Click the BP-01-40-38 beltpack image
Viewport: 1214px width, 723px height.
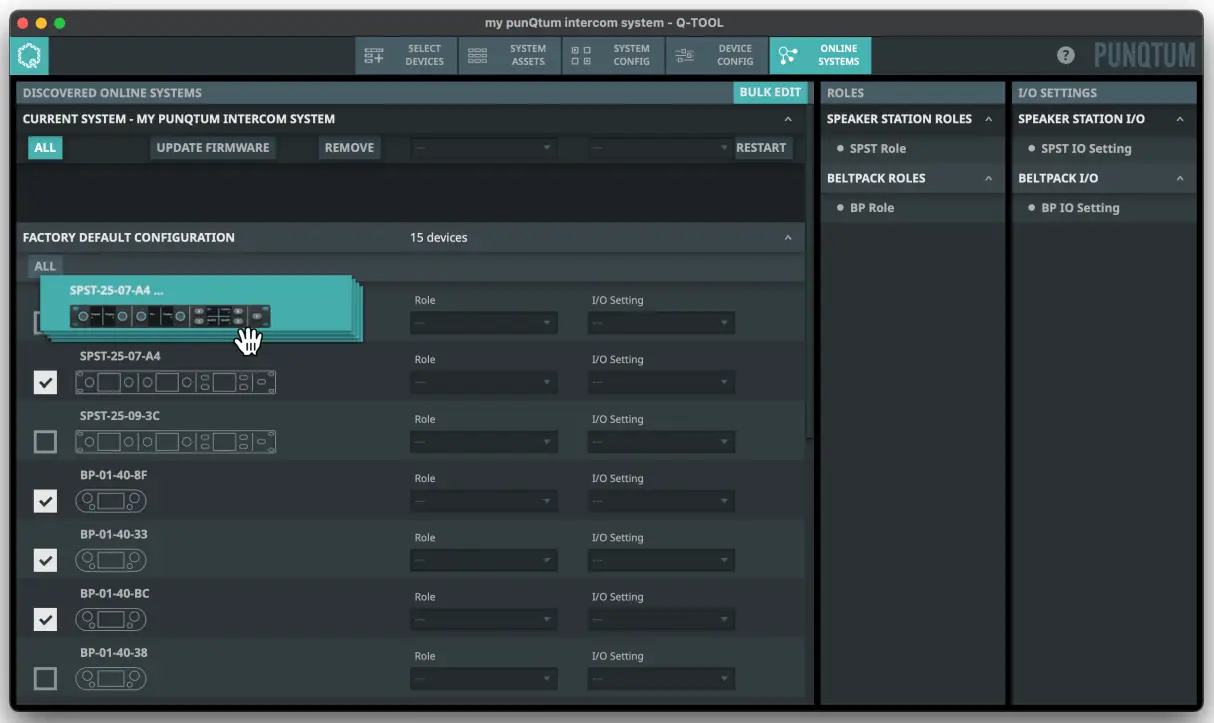coord(110,679)
